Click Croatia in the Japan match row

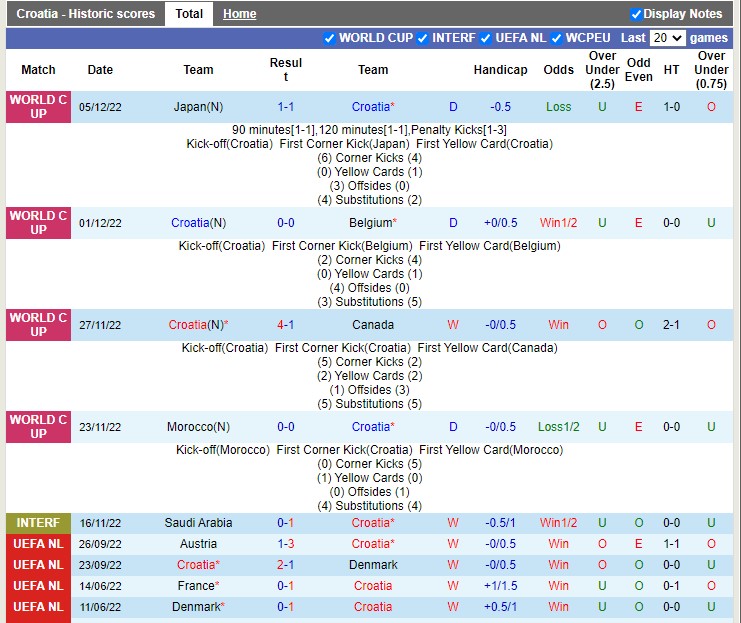[x=373, y=107]
